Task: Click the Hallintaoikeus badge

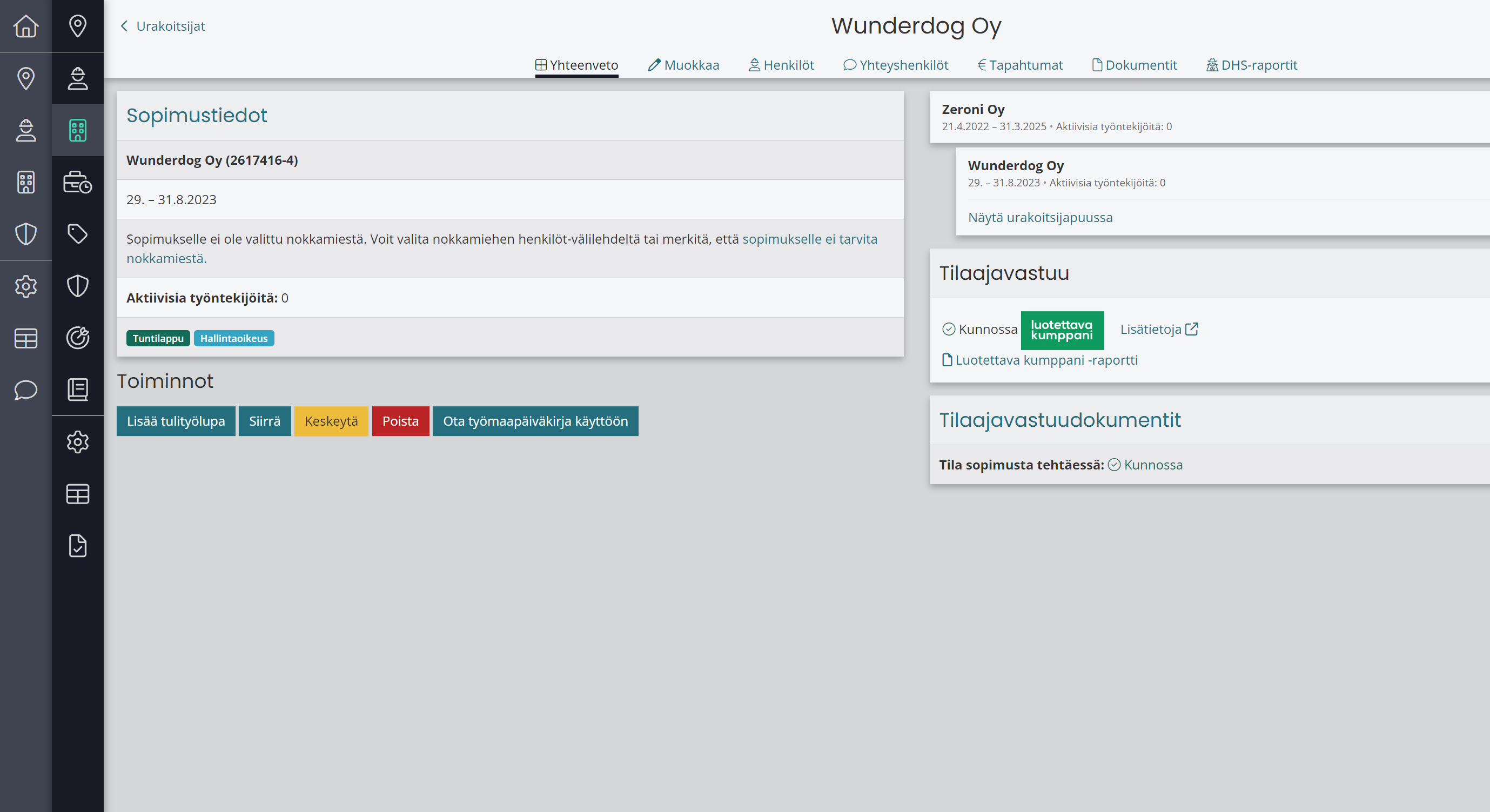Action: [234, 338]
